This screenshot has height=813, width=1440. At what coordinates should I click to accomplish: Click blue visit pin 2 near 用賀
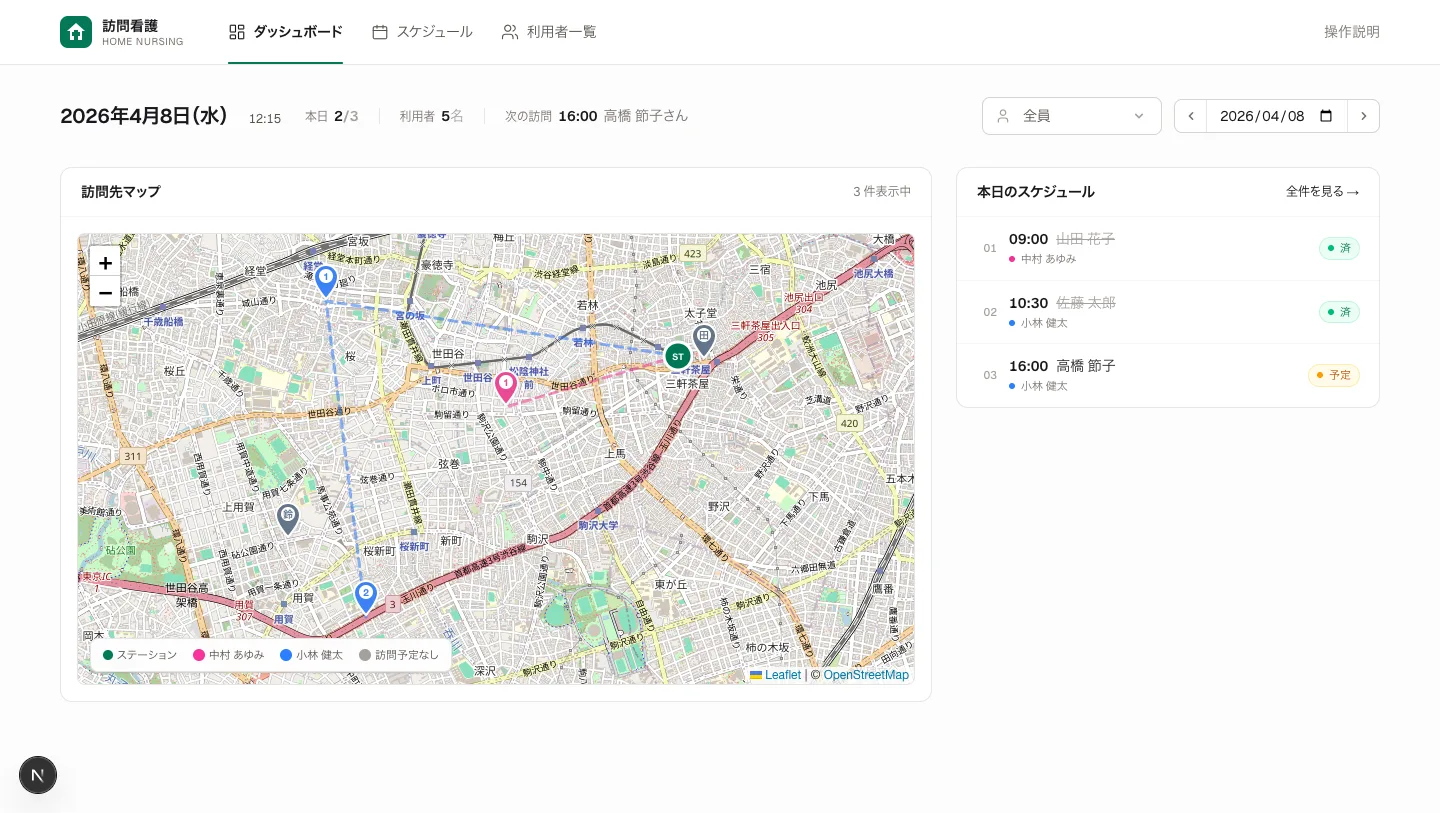[366, 597]
